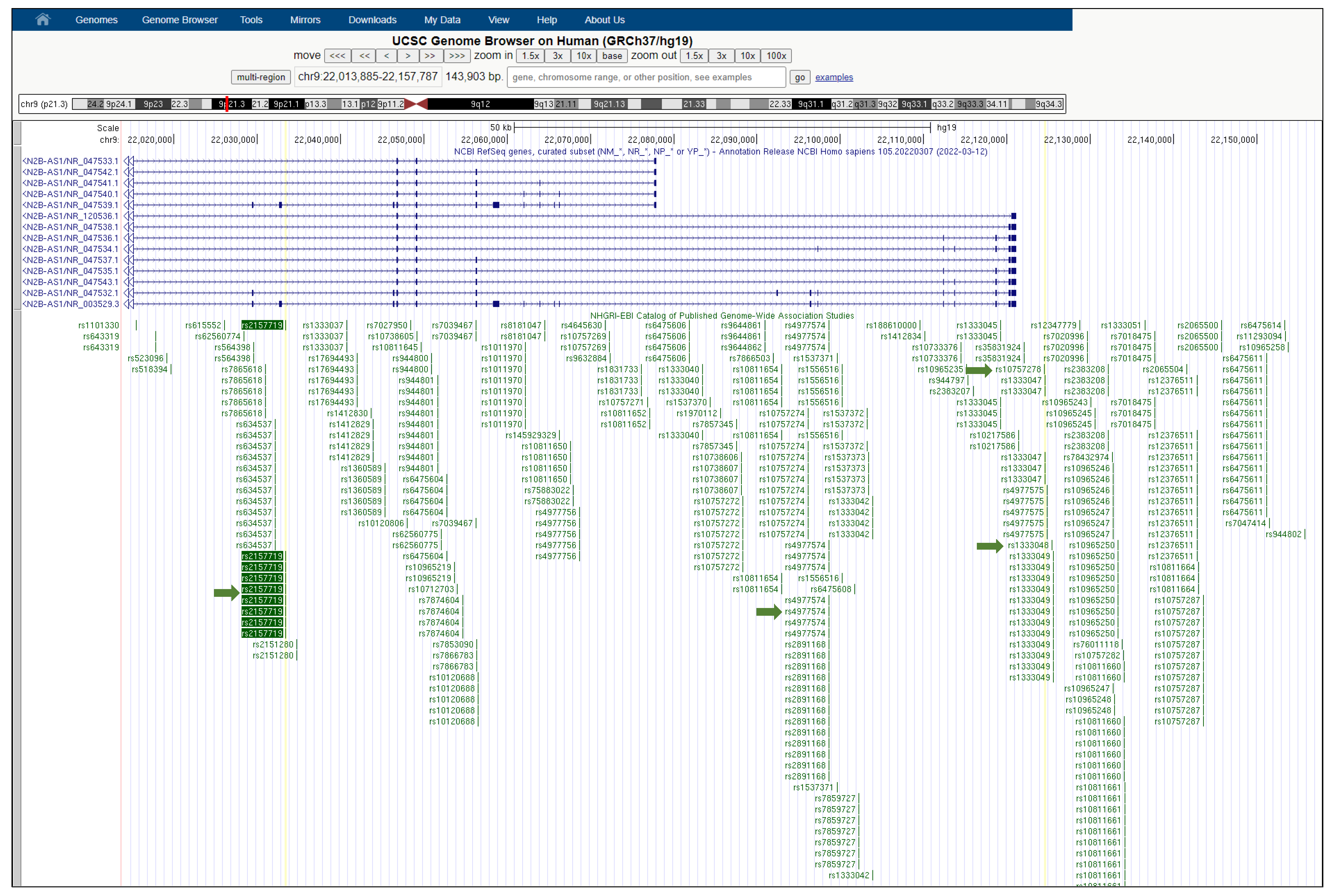This screenshot has height=896, width=1337.
Task: Click the 9q12 band on chromosome ideogram
Action: [x=480, y=104]
